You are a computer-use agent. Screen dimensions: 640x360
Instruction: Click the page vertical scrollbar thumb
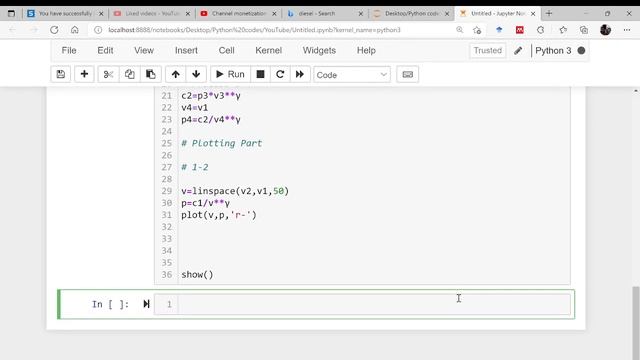coord(636,322)
